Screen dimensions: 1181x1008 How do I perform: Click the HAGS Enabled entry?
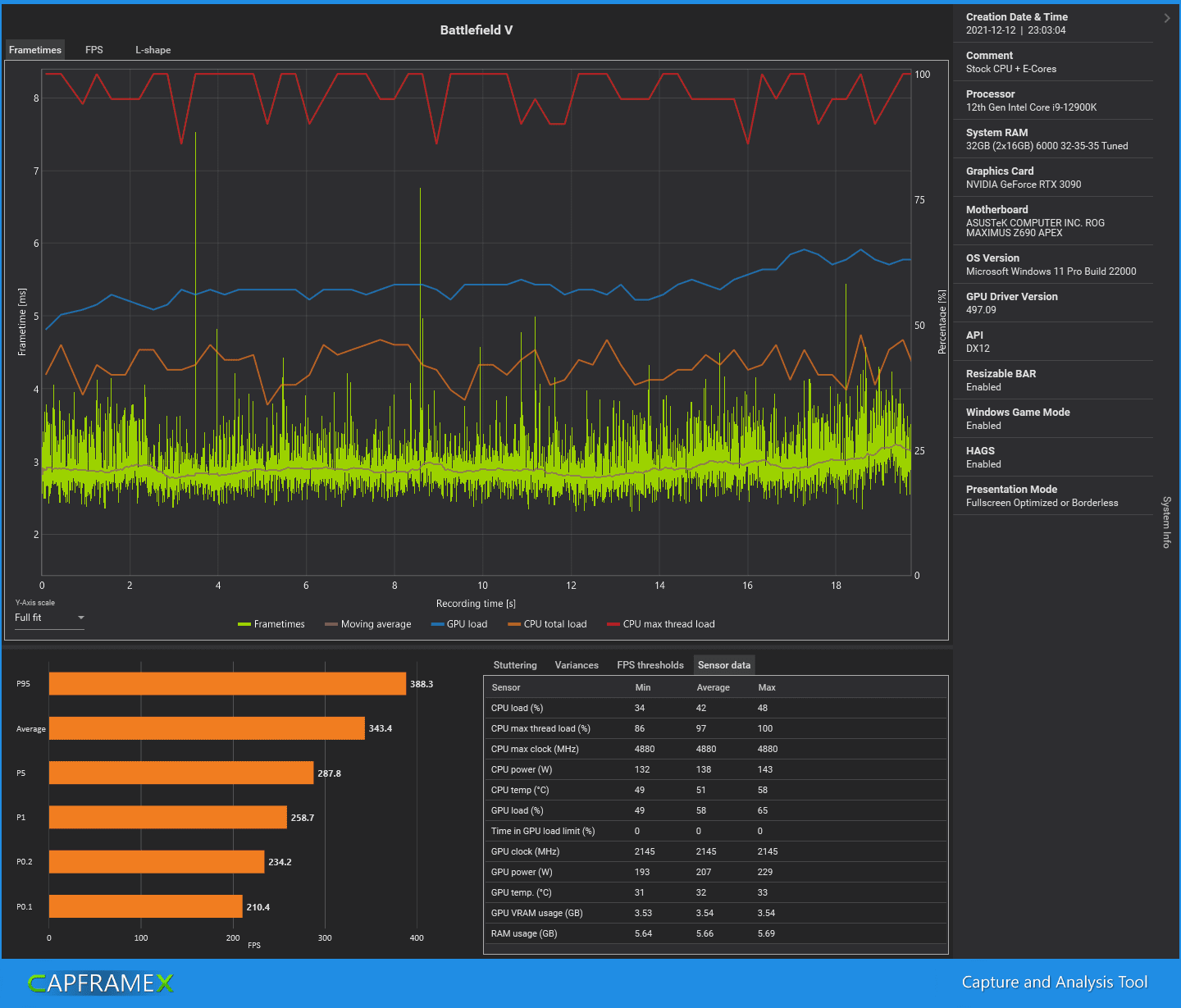click(x=1054, y=458)
